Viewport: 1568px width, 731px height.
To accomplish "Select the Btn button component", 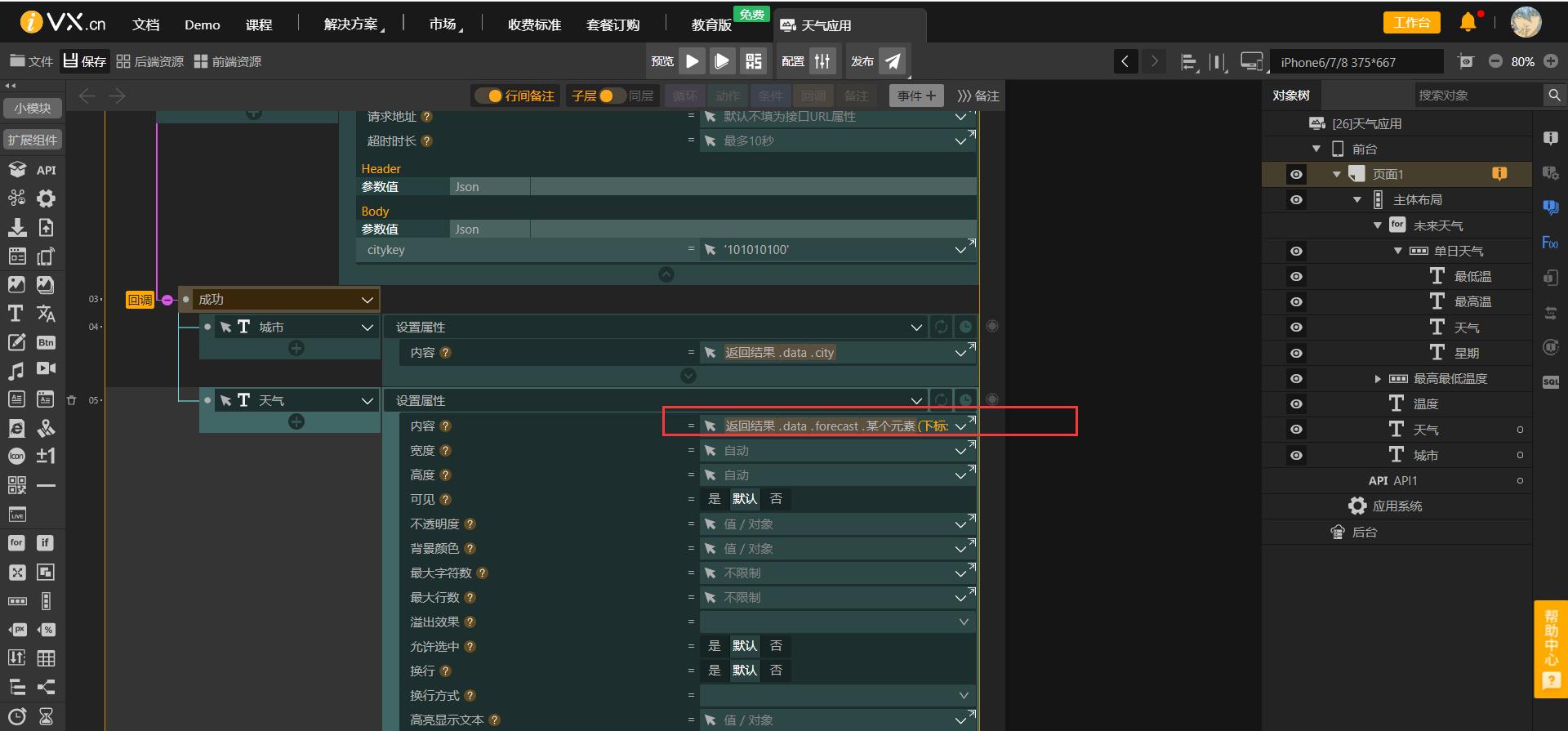I will pos(46,342).
